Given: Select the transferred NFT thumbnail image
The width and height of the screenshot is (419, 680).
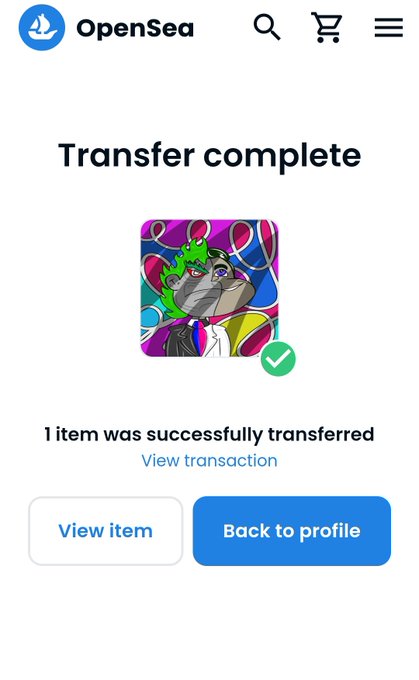Looking at the screenshot, I should point(210,288).
